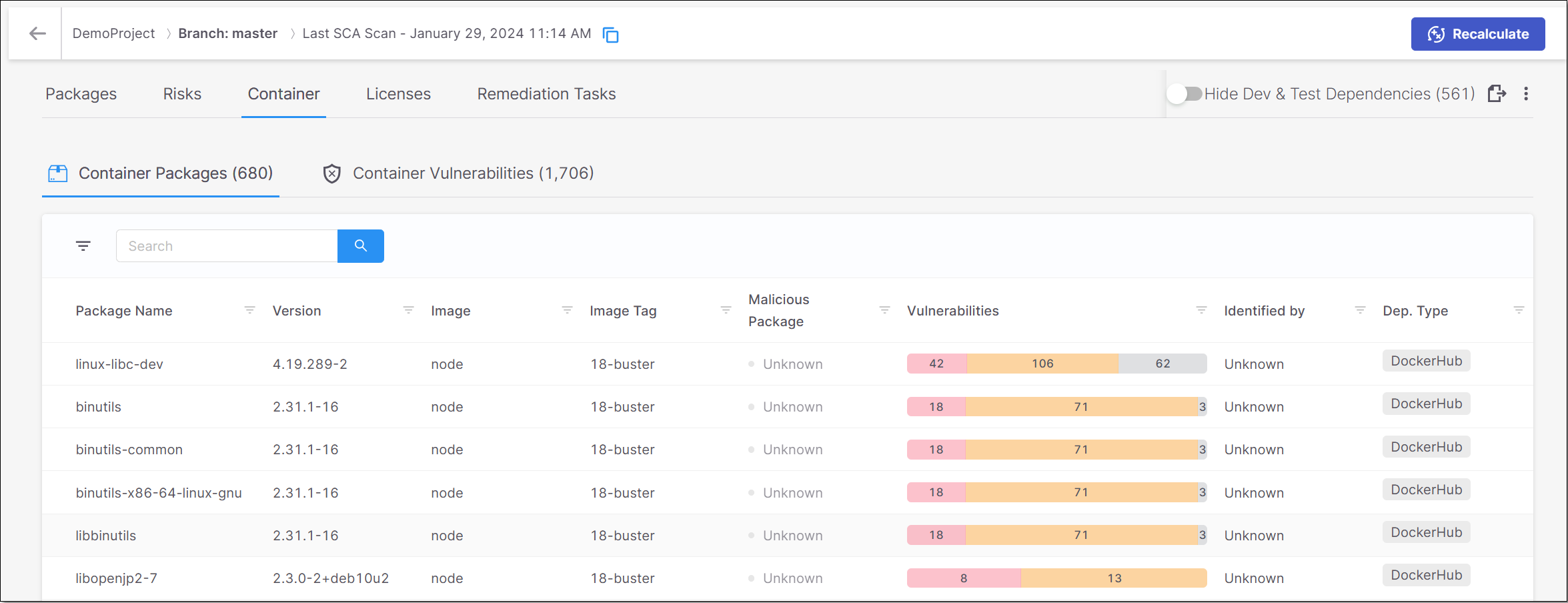Click version 2.3.0-2+deb10u2 cell

pyautogui.click(x=331, y=578)
